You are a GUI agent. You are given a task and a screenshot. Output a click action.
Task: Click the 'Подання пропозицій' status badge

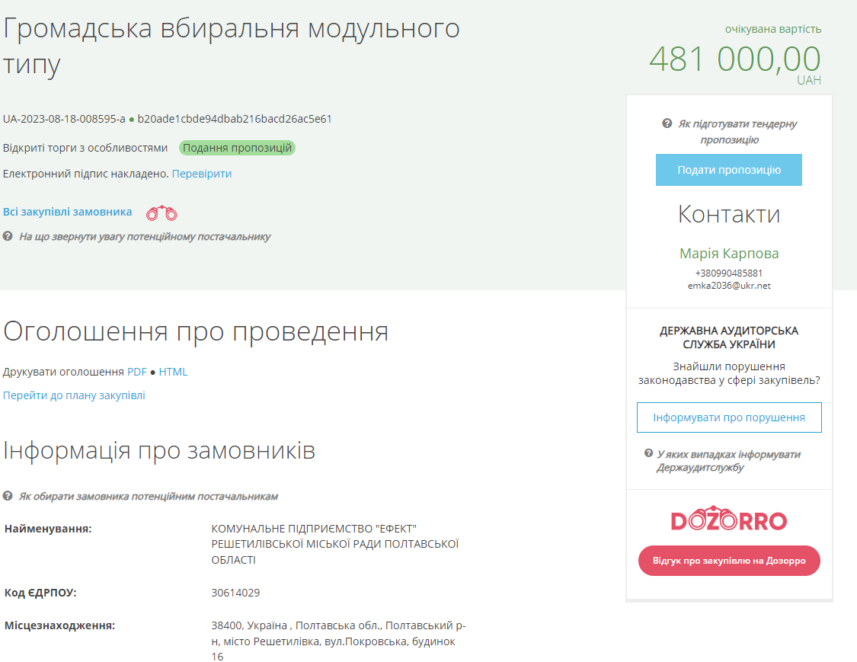point(237,148)
